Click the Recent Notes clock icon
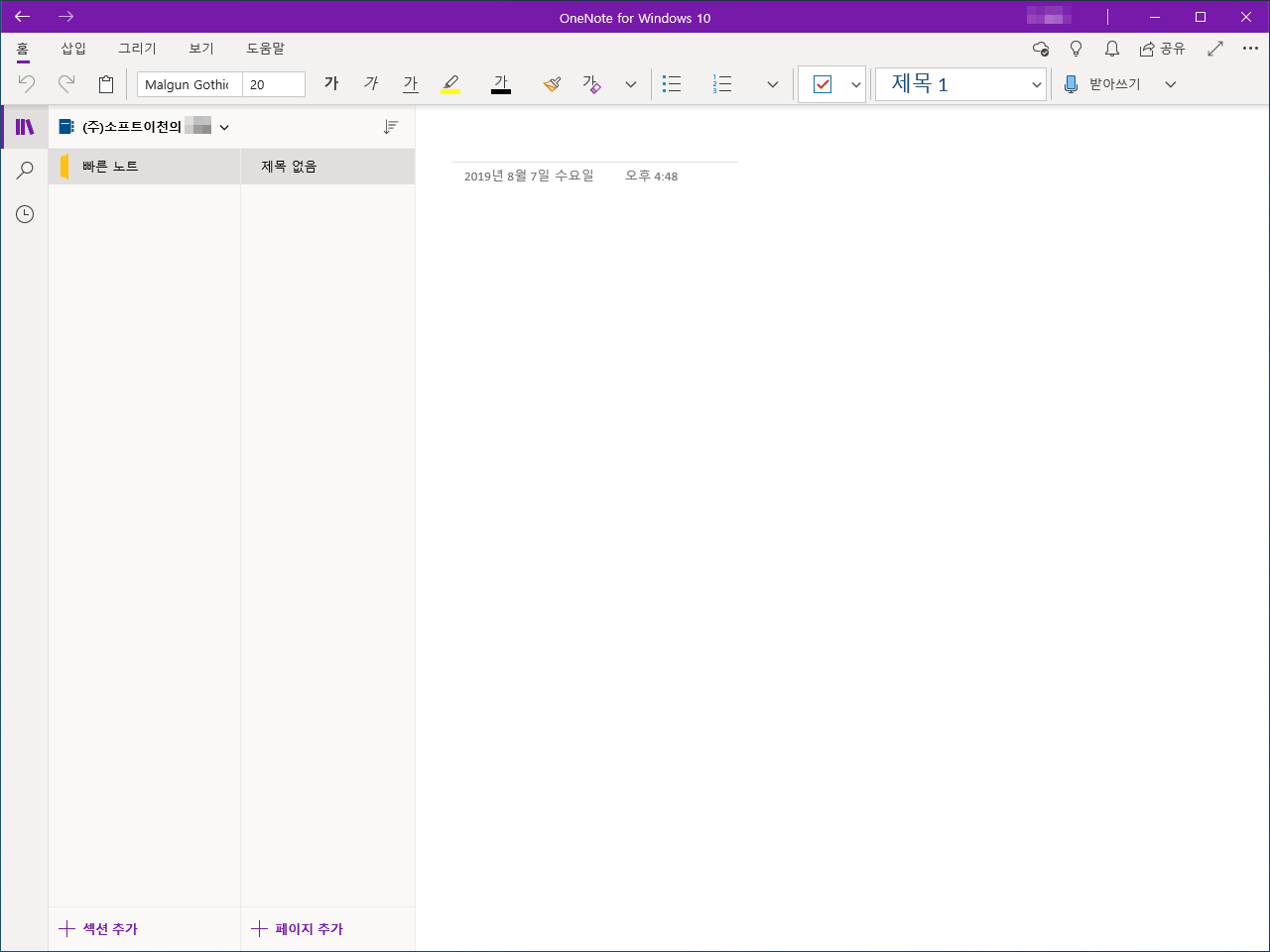The height and width of the screenshot is (952, 1270). pos(24,213)
